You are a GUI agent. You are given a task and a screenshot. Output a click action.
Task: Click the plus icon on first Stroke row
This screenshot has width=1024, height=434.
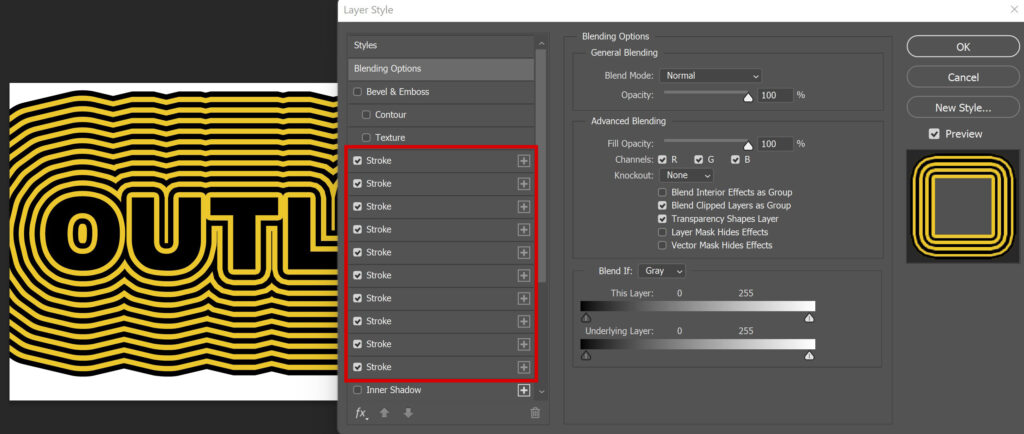(524, 161)
